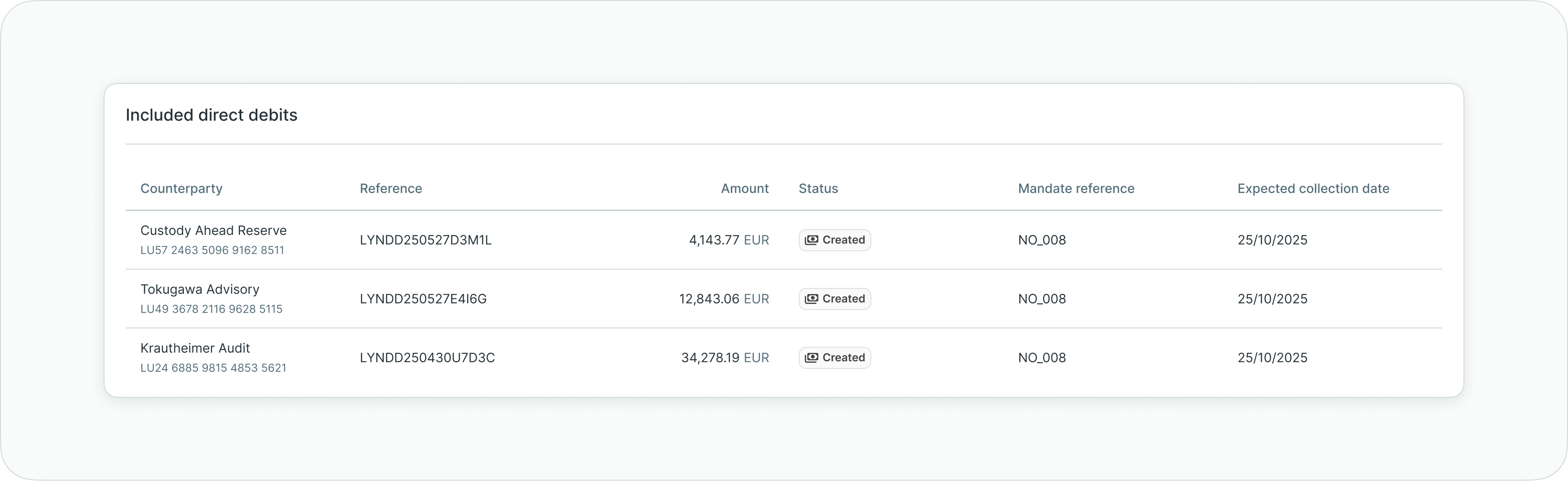The width and height of the screenshot is (1568, 481).
Task: Click reference LYNDD250527E4I6G
Action: 423,299
